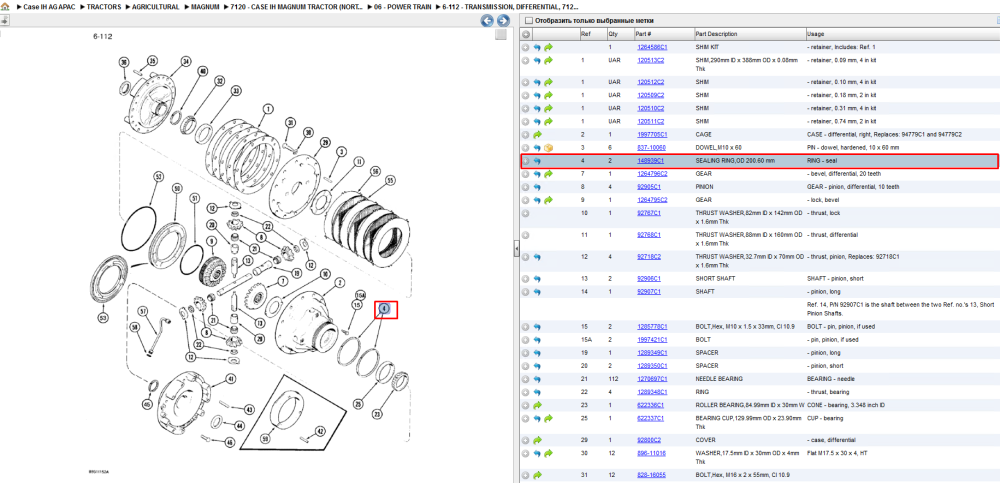Click the yellow box icon in DOWEL row
This screenshot has height=483, width=1000.
point(548,148)
